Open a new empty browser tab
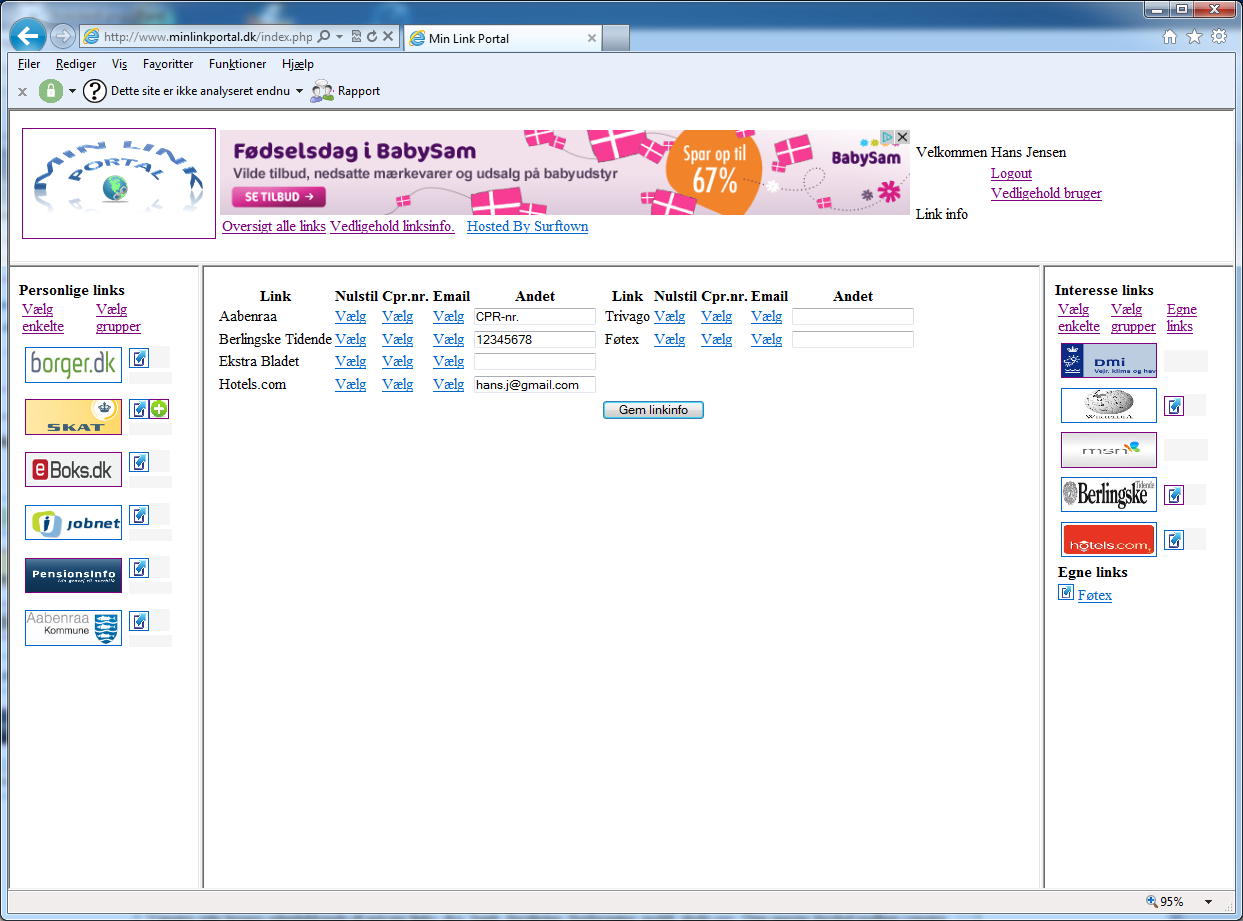This screenshot has width=1243, height=921. coord(616,39)
